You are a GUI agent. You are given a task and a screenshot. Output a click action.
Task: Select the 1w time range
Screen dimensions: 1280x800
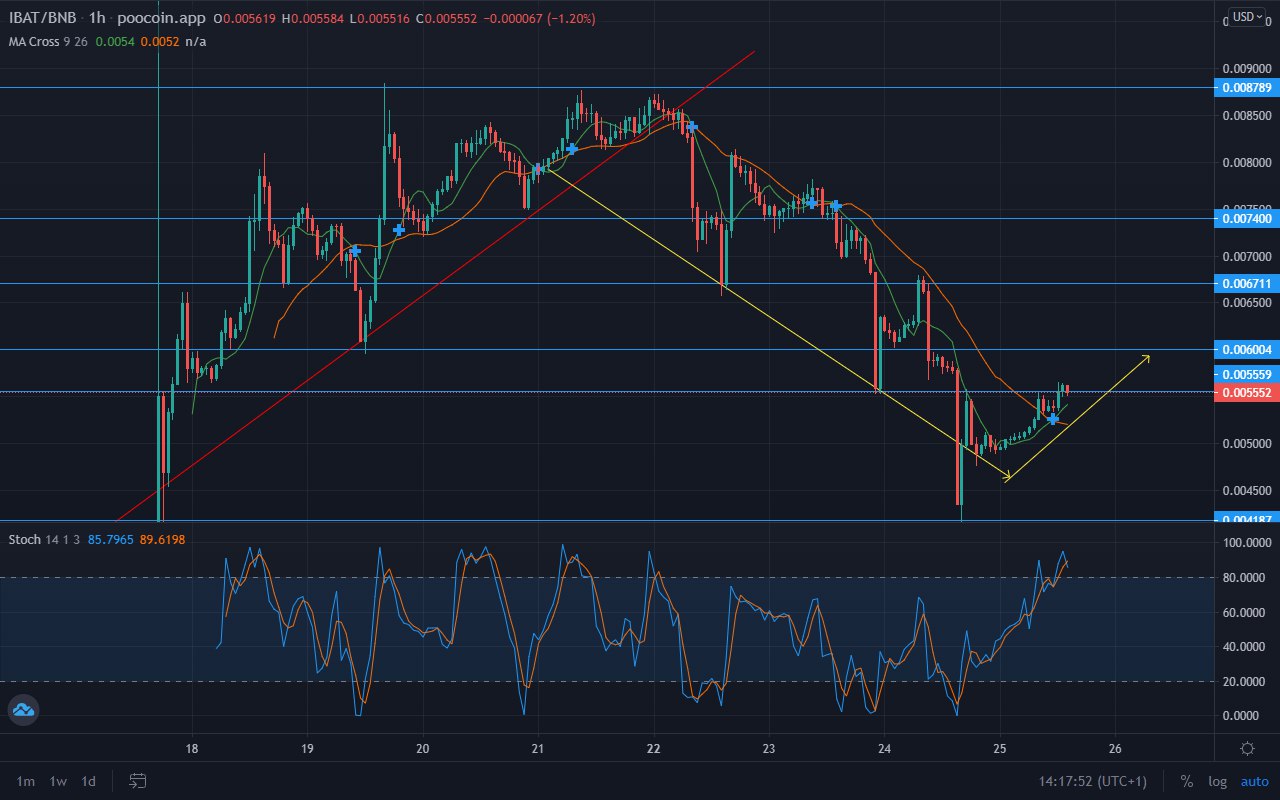point(58,781)
